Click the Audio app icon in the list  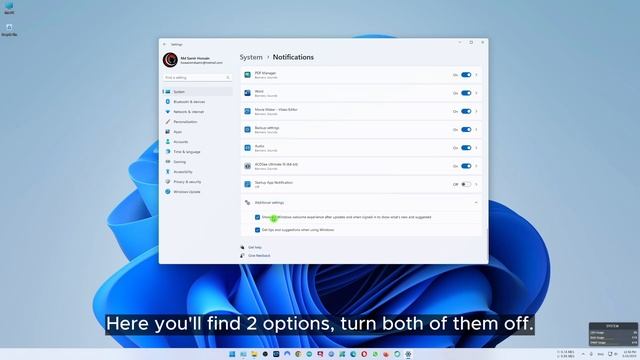(247, 148)
